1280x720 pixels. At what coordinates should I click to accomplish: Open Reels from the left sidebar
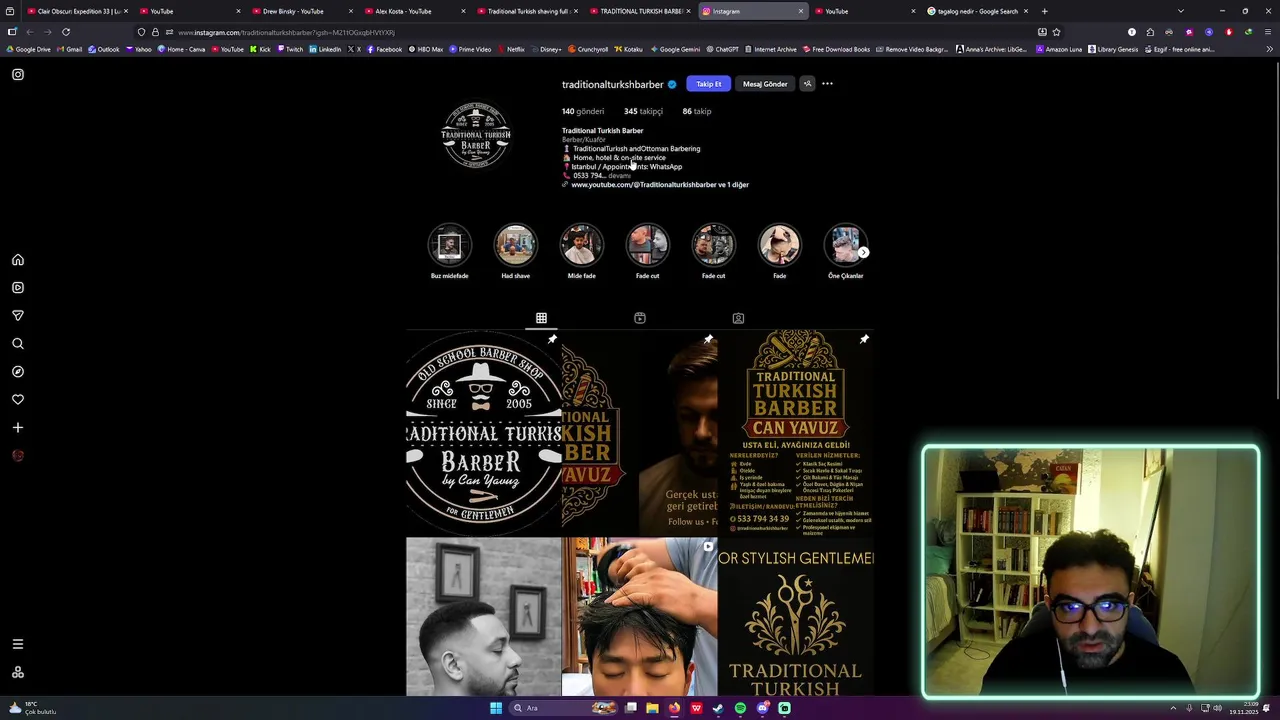tap(18, 288)
